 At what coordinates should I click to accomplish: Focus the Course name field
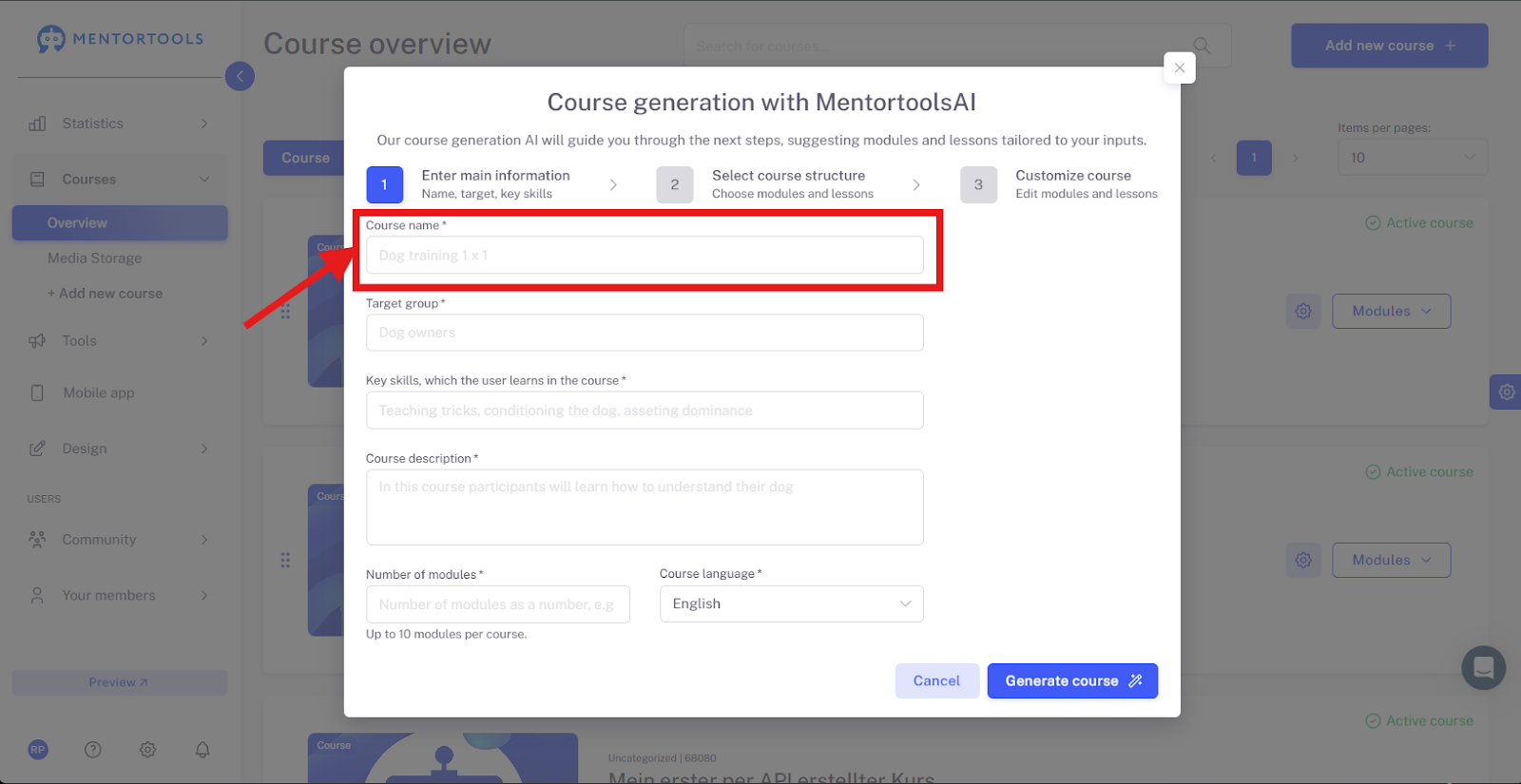(645, 256)
